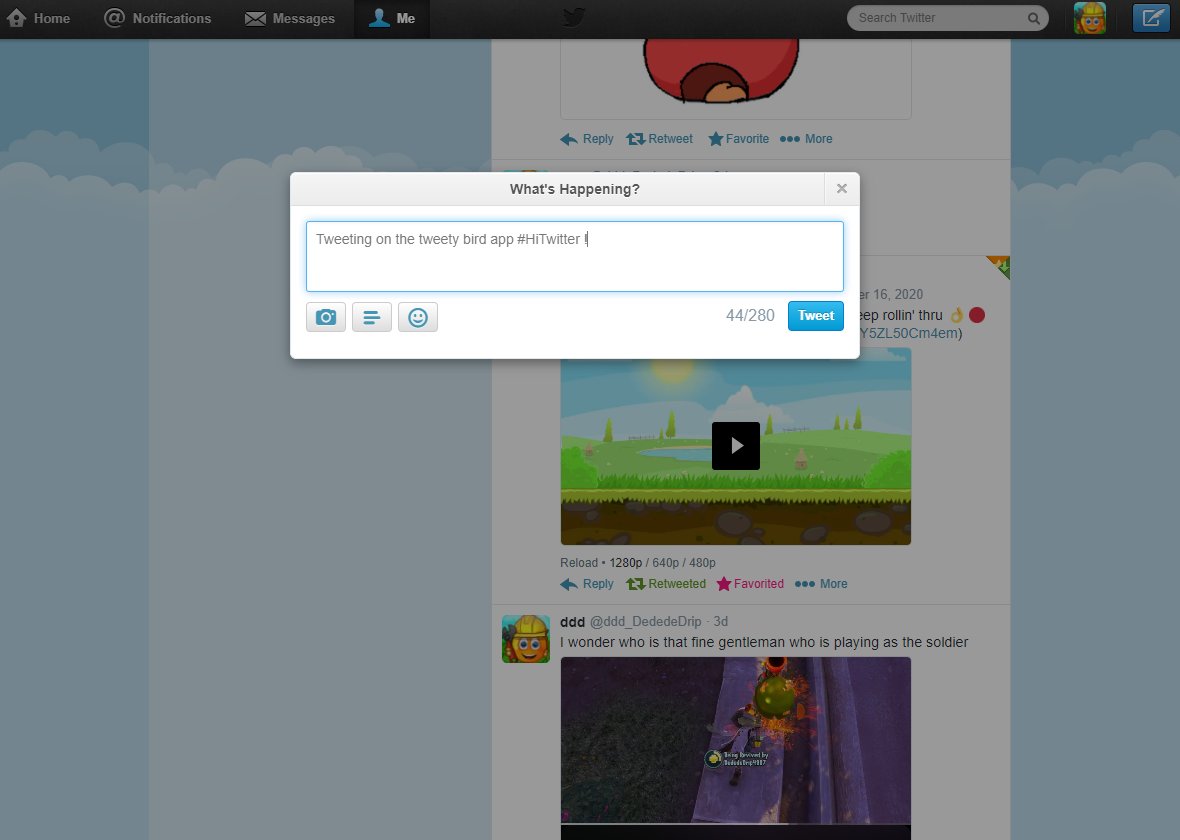Open the profile avatar in top bar

pyautogui.click(x=1090, y=18)
